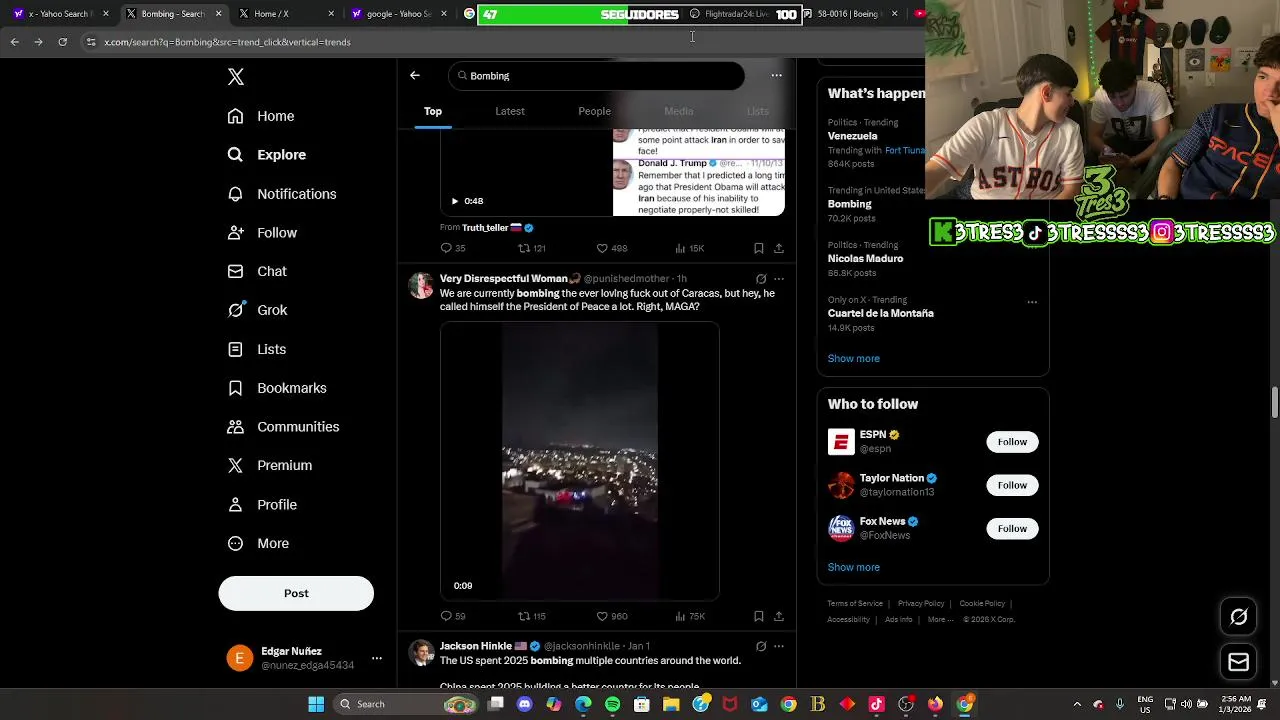Open Premium in the sidebar
Screen dimensions: 1280x720
[270, 465]
